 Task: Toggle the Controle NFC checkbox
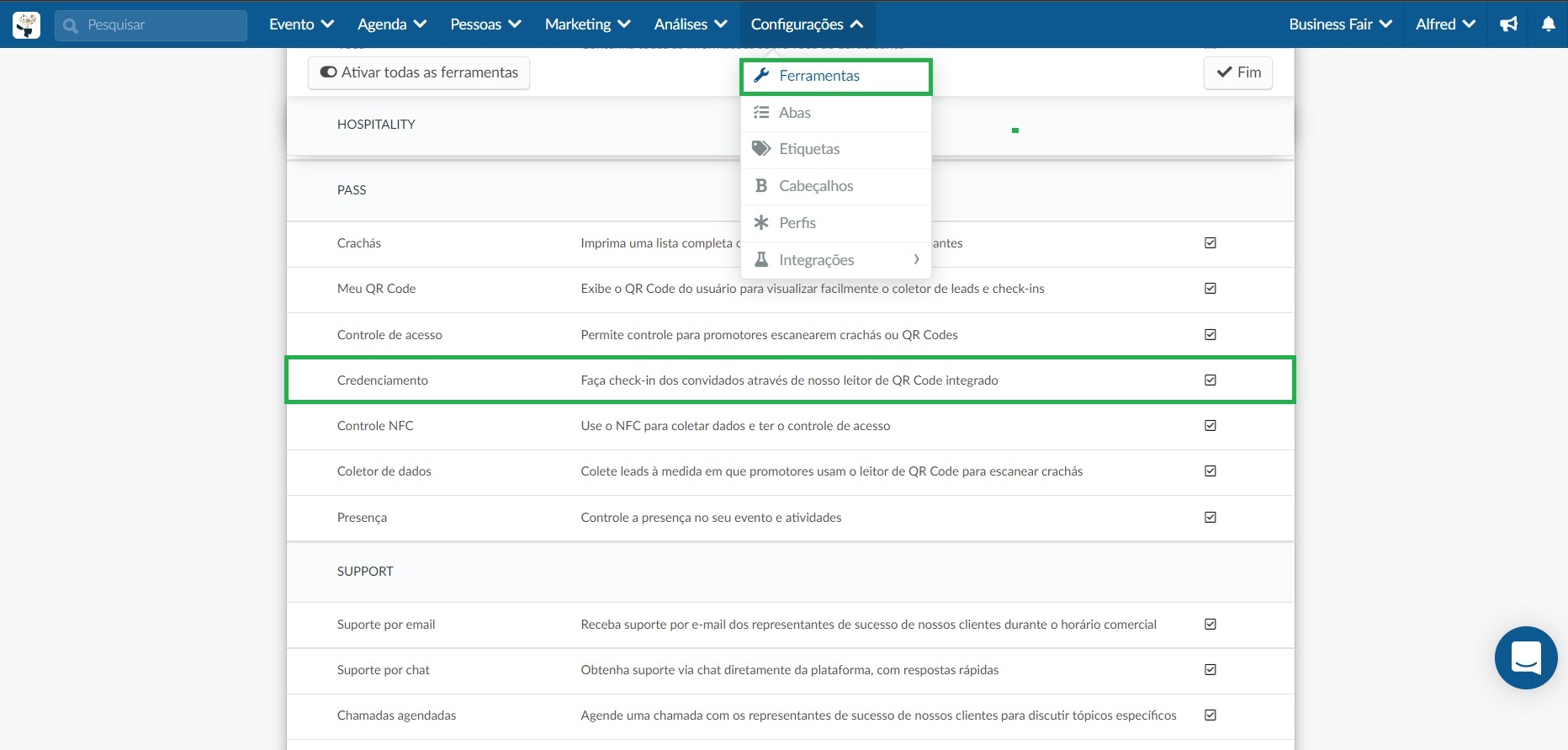tap(1210, 425)
